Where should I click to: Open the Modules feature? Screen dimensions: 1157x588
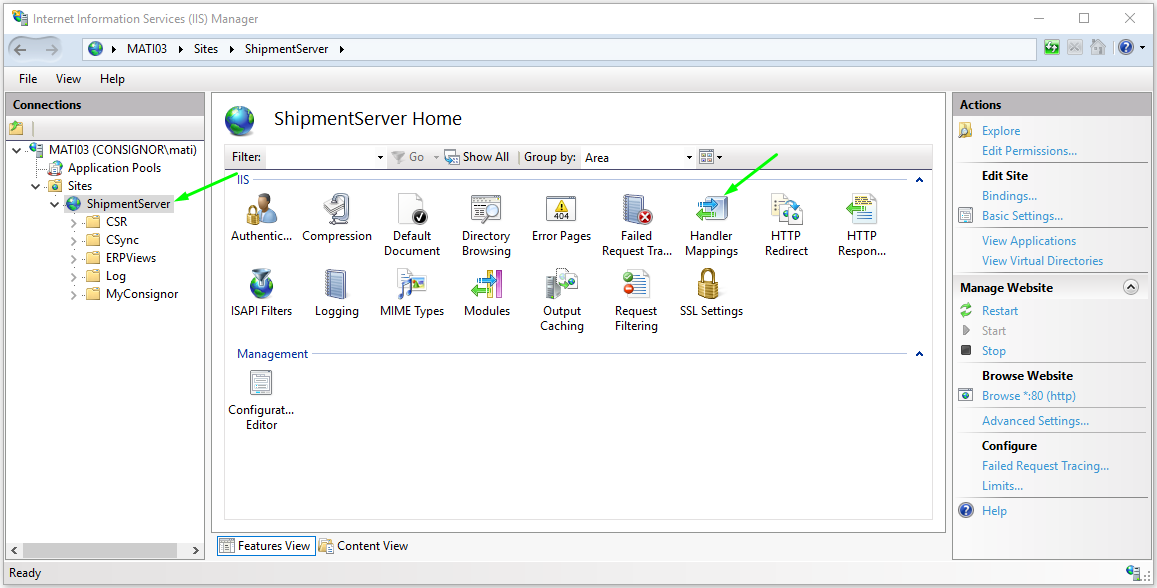click(486, 290)
